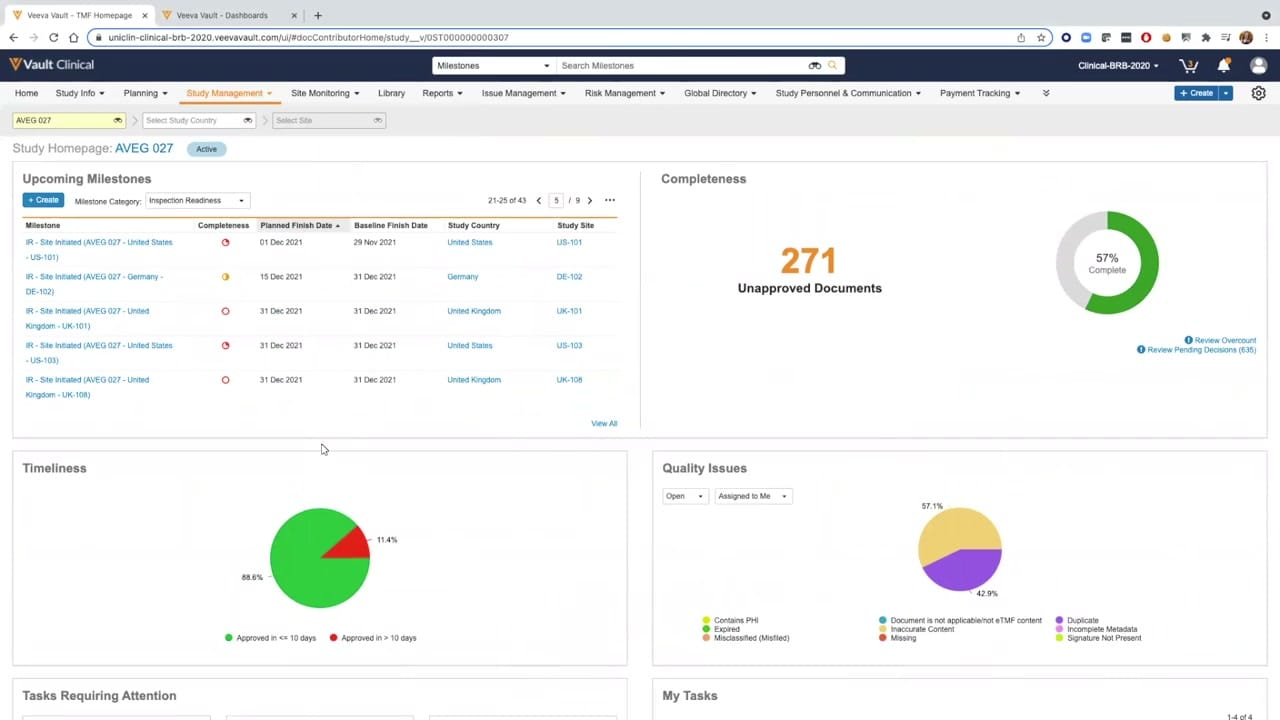Reload the page in browser toolbar
Screen dimensions: 1280x720
(53, 37)
